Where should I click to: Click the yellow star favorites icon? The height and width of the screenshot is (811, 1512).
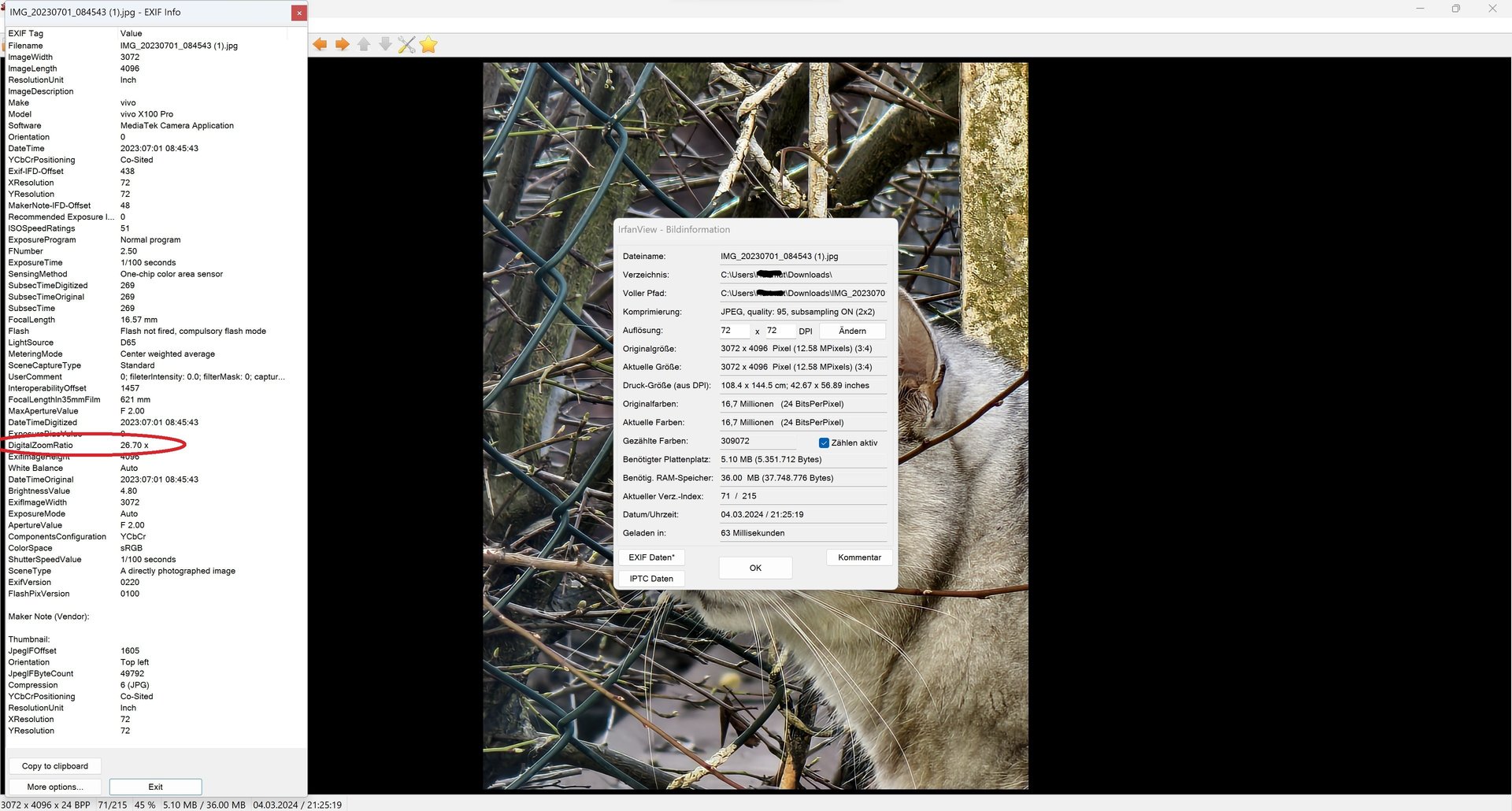coord(428,45)
